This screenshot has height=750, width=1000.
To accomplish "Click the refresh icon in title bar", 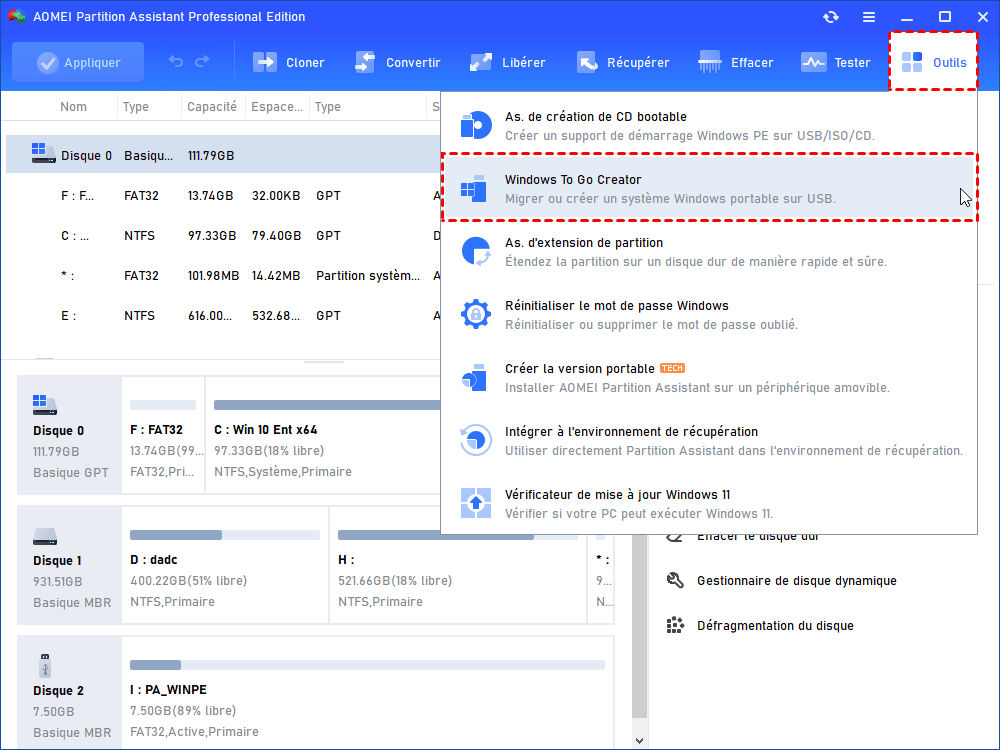I will tap(831, 17).
